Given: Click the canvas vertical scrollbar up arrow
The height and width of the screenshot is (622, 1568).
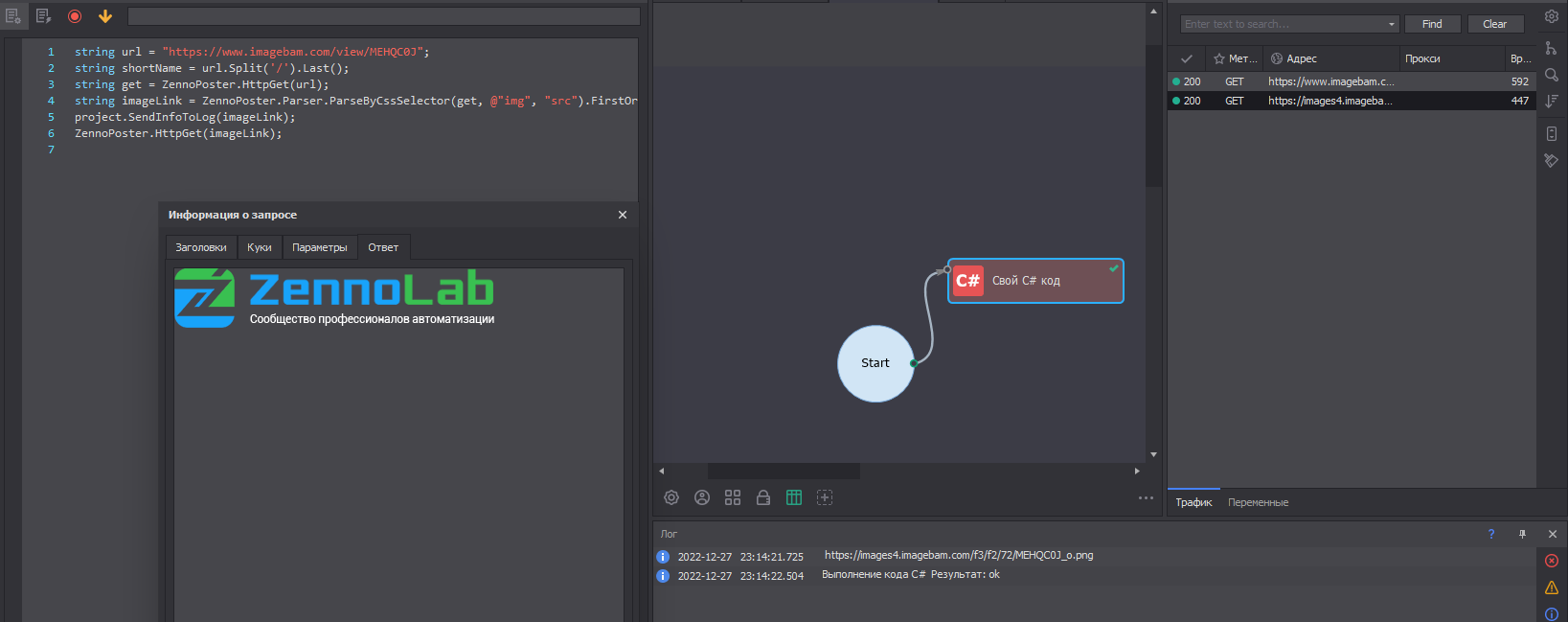Looking at the screenshot, I should (1153, 12).
